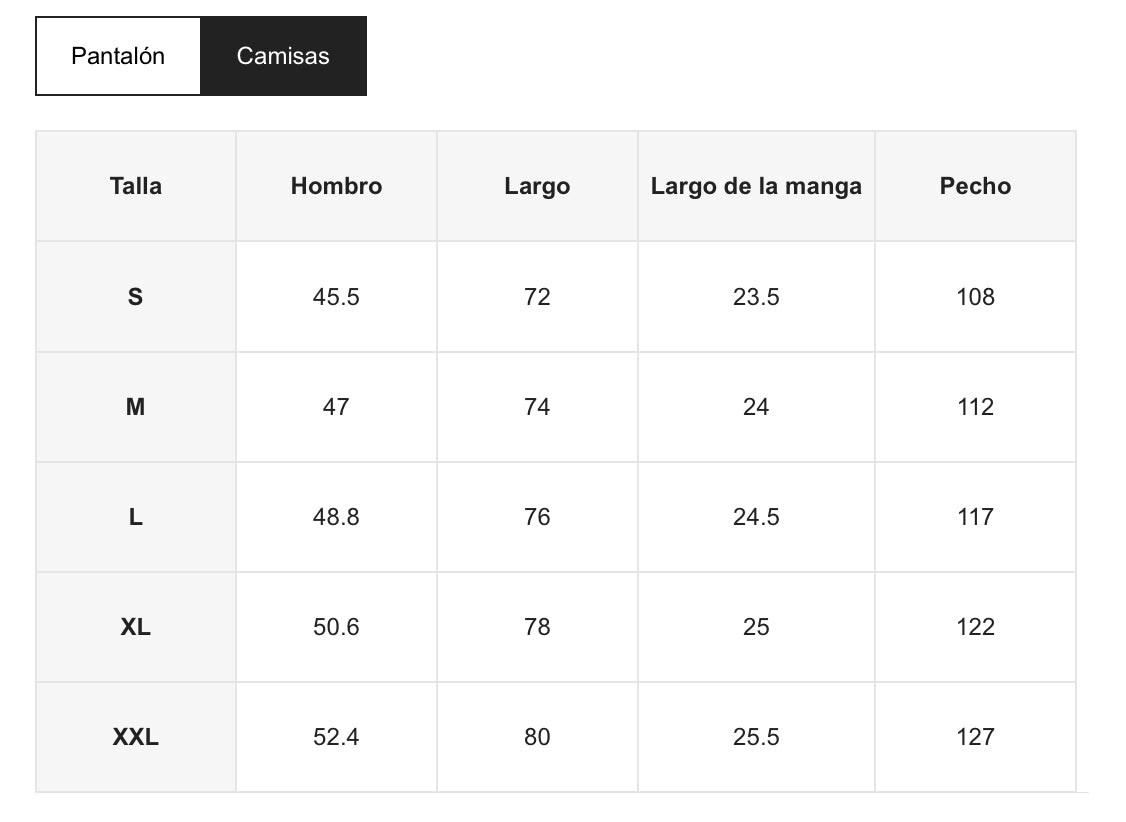Image resolution: width=1126 pixels, height=822 pixels.
Task: Click the Pecho column header
Action: coord(975,186)
